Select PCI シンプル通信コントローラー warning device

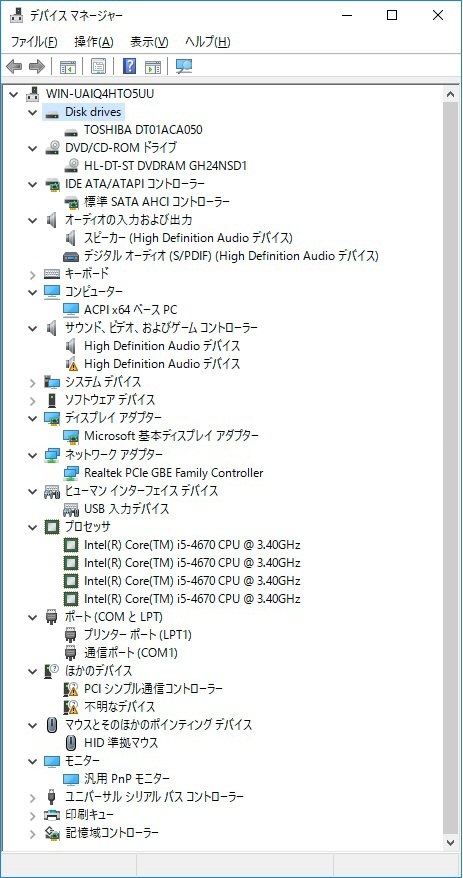153,689
